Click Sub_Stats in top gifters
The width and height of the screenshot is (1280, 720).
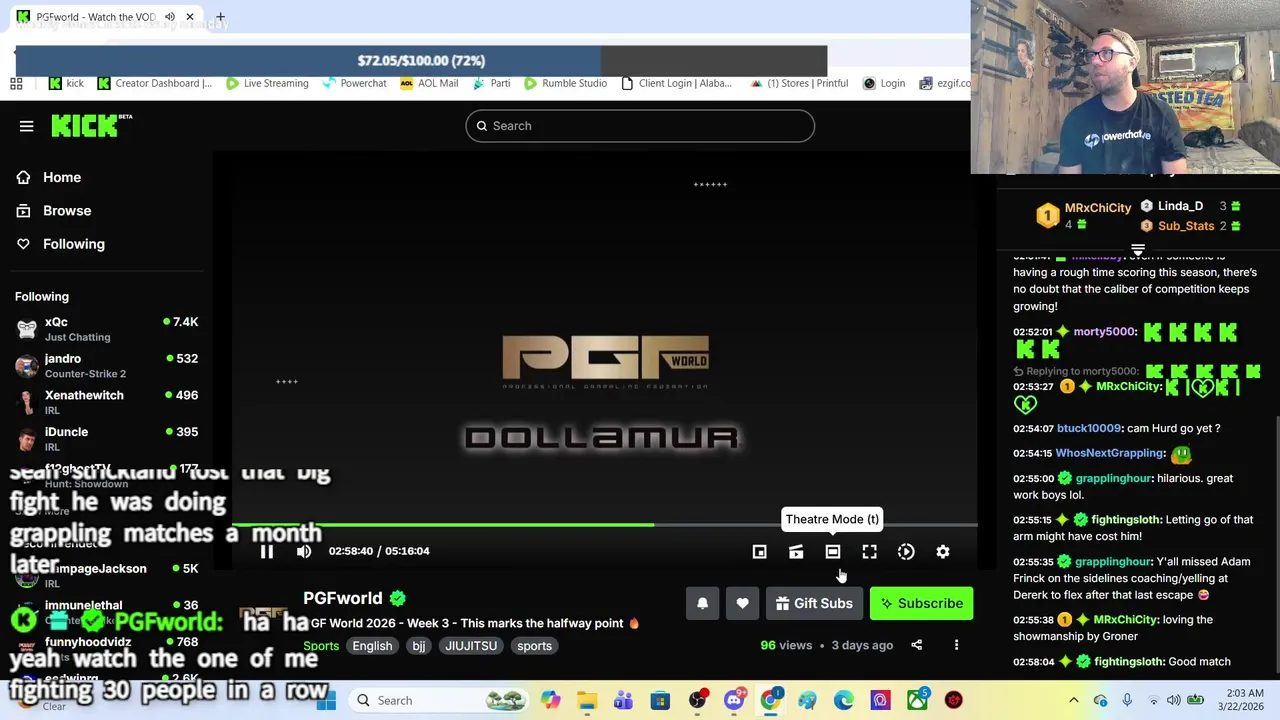click(1186, 226)
